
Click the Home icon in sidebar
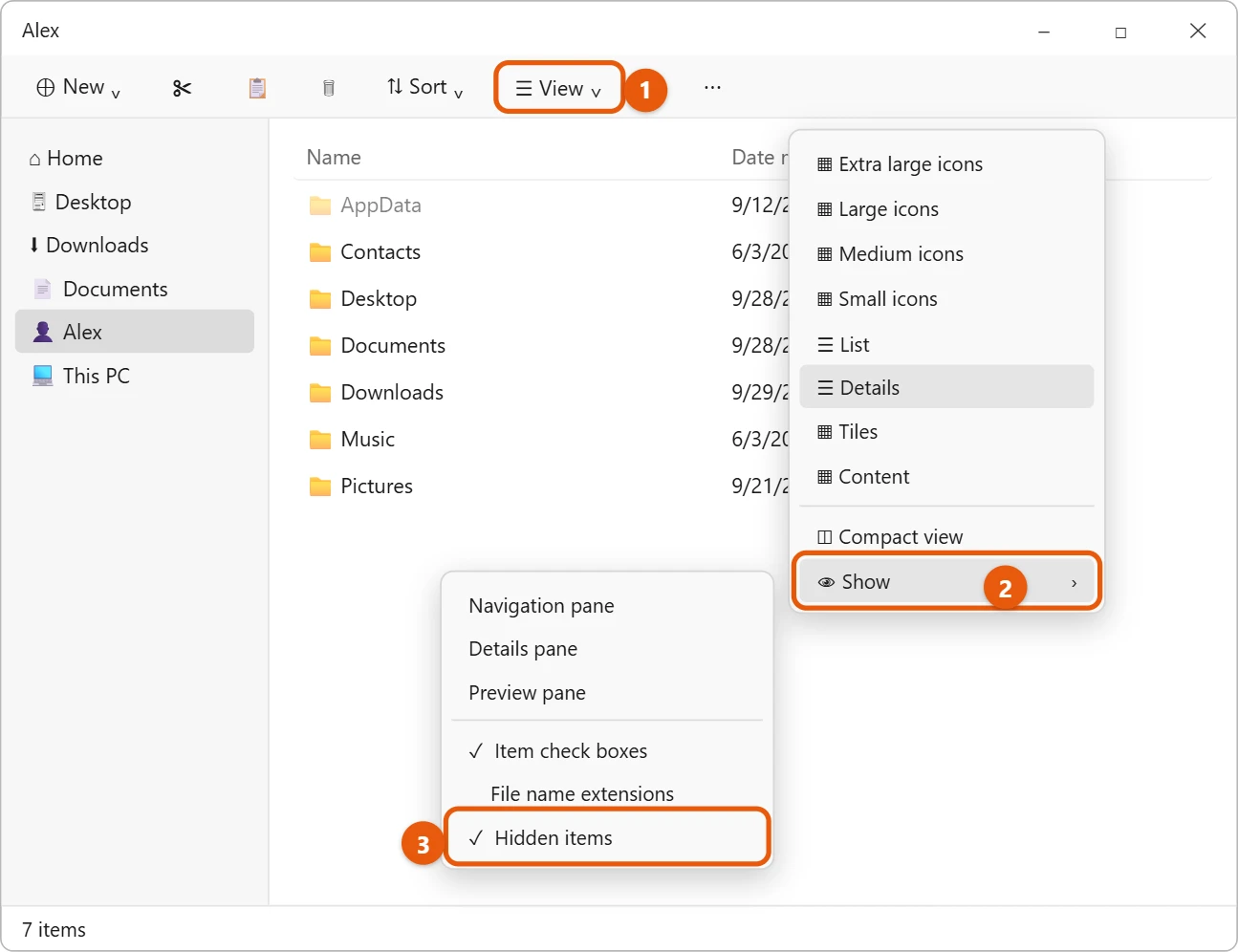click(35, 159)
